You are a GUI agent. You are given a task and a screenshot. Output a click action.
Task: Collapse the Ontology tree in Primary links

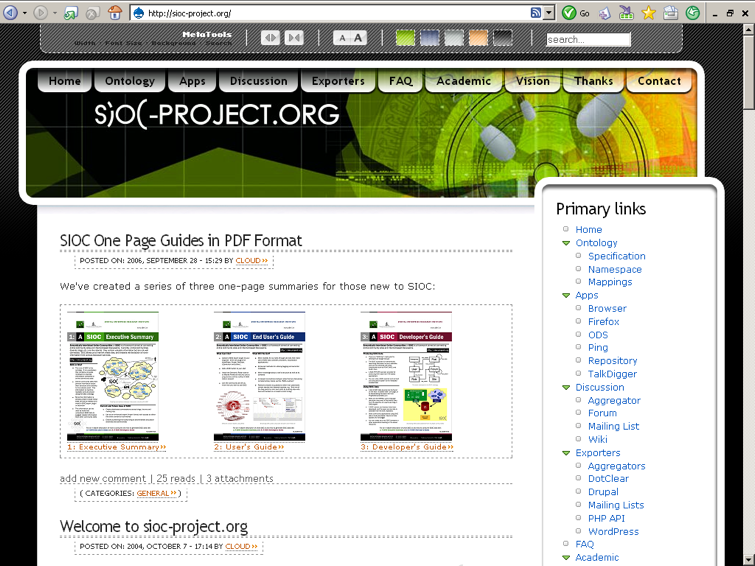(x=566, y=243)
